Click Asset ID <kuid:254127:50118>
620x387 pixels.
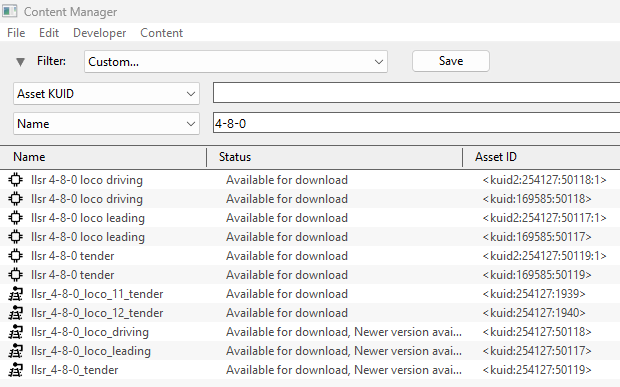pos(537,332)
